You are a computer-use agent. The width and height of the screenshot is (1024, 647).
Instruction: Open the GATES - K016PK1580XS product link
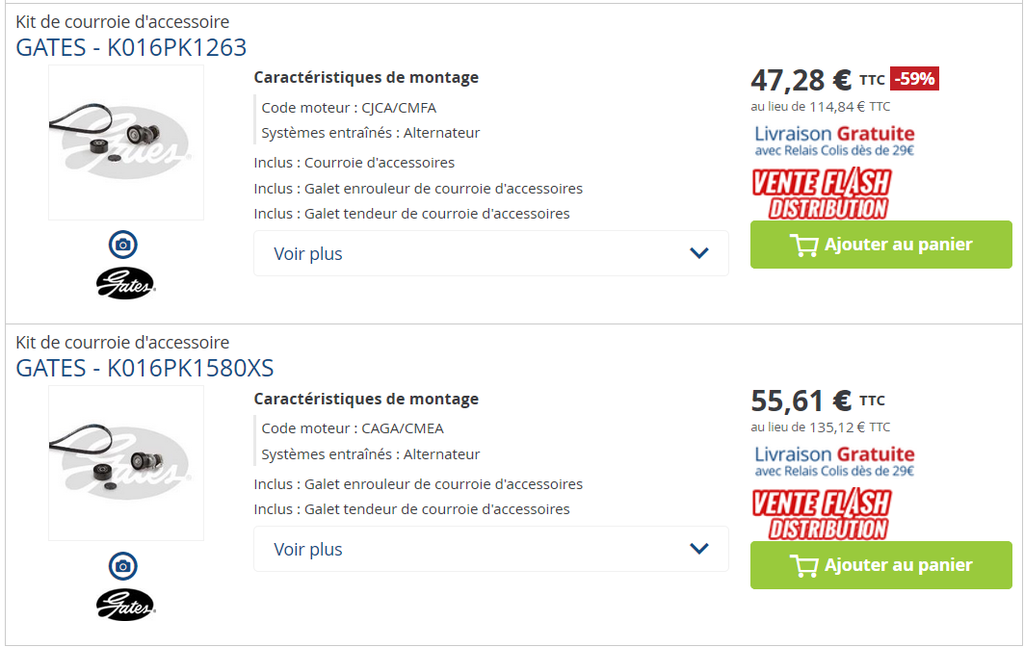click(x=145, y=368)
